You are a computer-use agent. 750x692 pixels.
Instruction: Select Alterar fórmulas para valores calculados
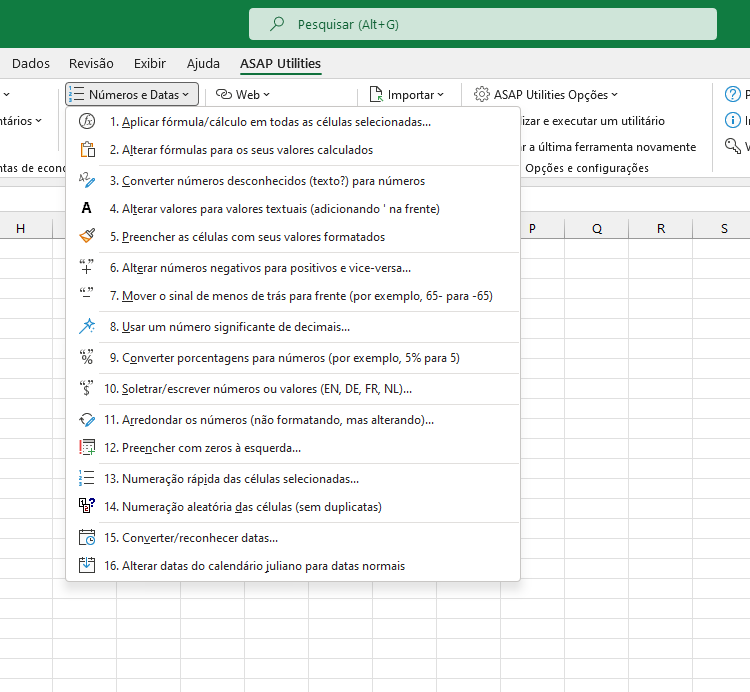293,150
